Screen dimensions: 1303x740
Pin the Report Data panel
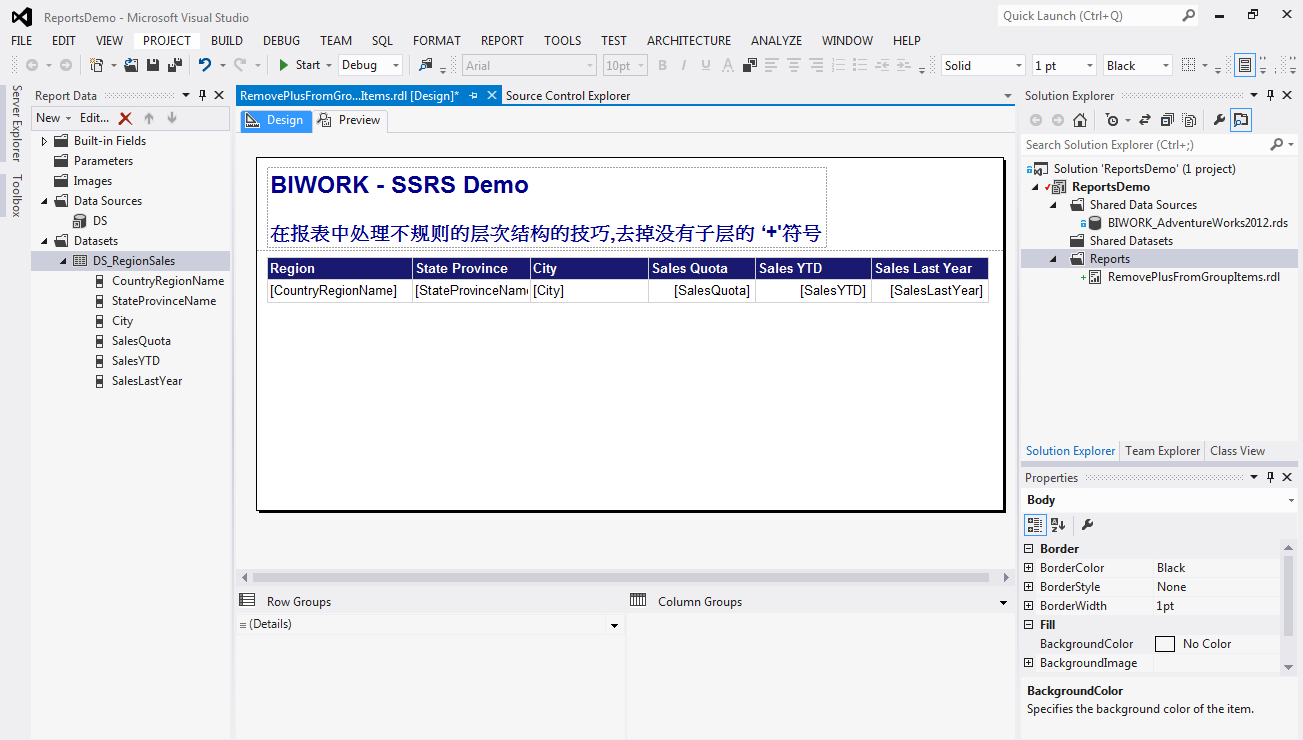pos(202,96)
